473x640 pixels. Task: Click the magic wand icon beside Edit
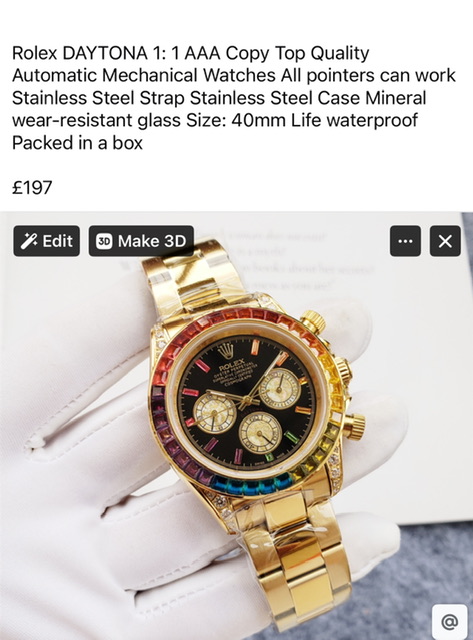click(x=29, y=241)
